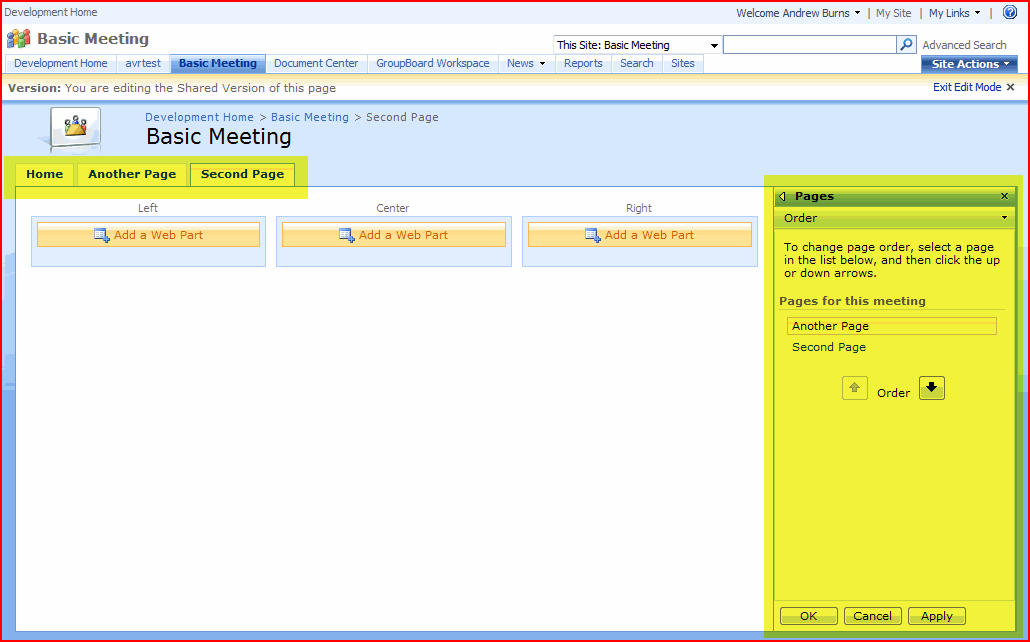The width and height of the screenshot is (1030, 642).
Task: Click Add a Web Part in Left zone
Action: (x=149, y=235)
